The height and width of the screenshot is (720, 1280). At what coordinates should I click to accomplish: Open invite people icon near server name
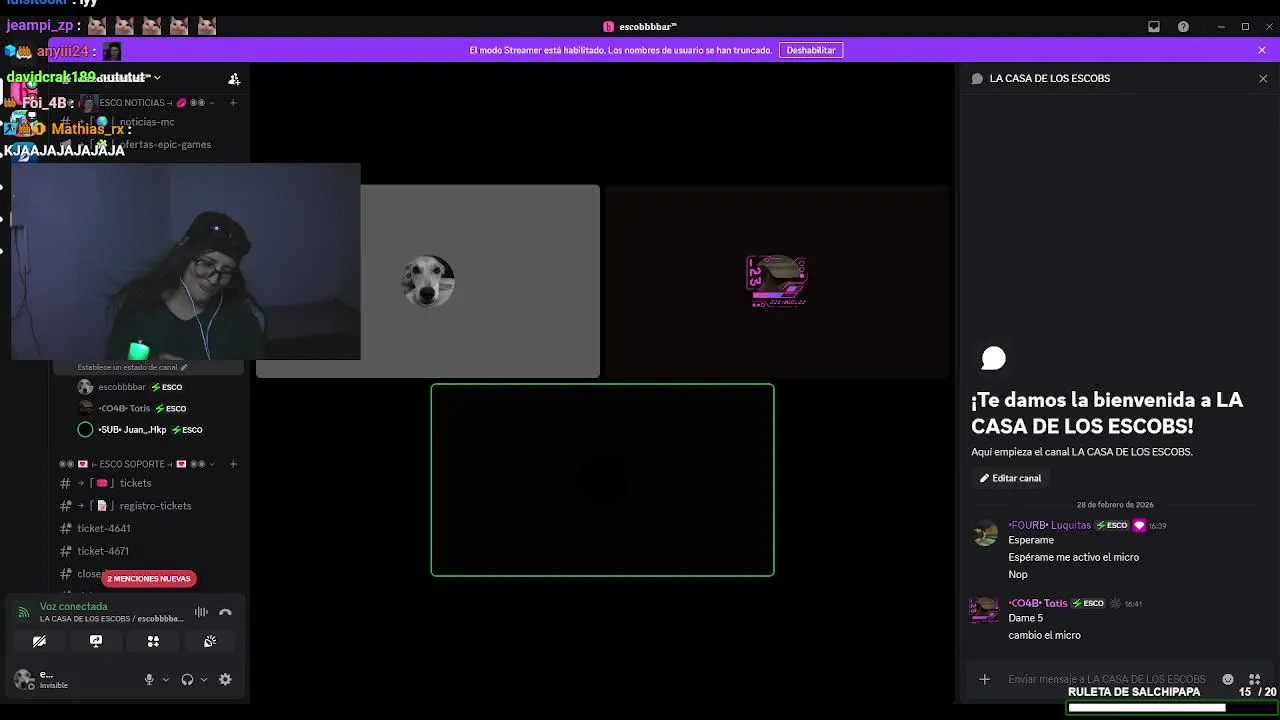pyautogui.click(x=234, y=78)
